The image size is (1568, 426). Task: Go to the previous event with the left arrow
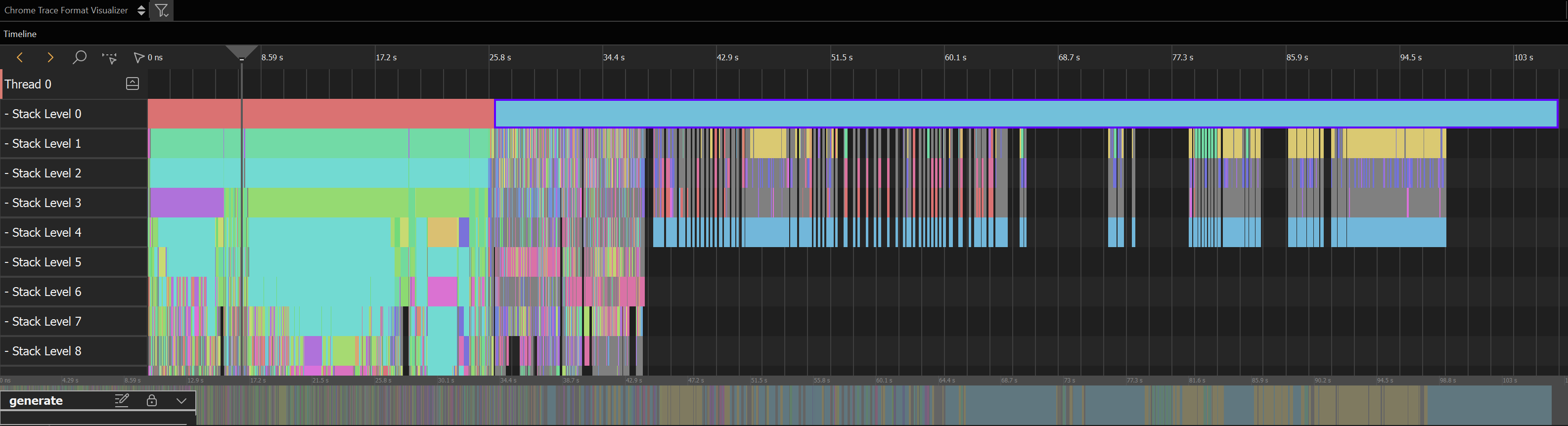[19, 57]
